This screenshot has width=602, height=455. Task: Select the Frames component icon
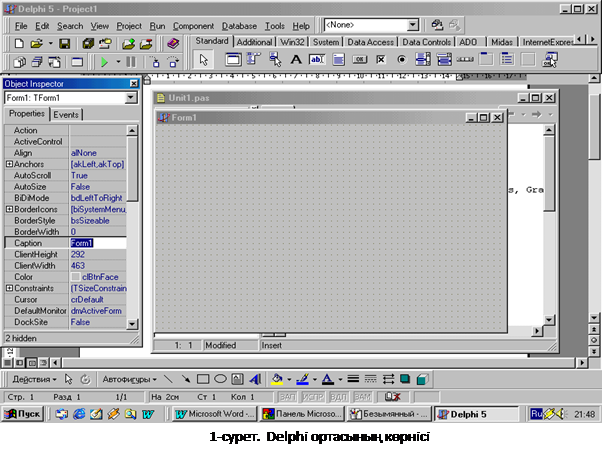point(233,60)
